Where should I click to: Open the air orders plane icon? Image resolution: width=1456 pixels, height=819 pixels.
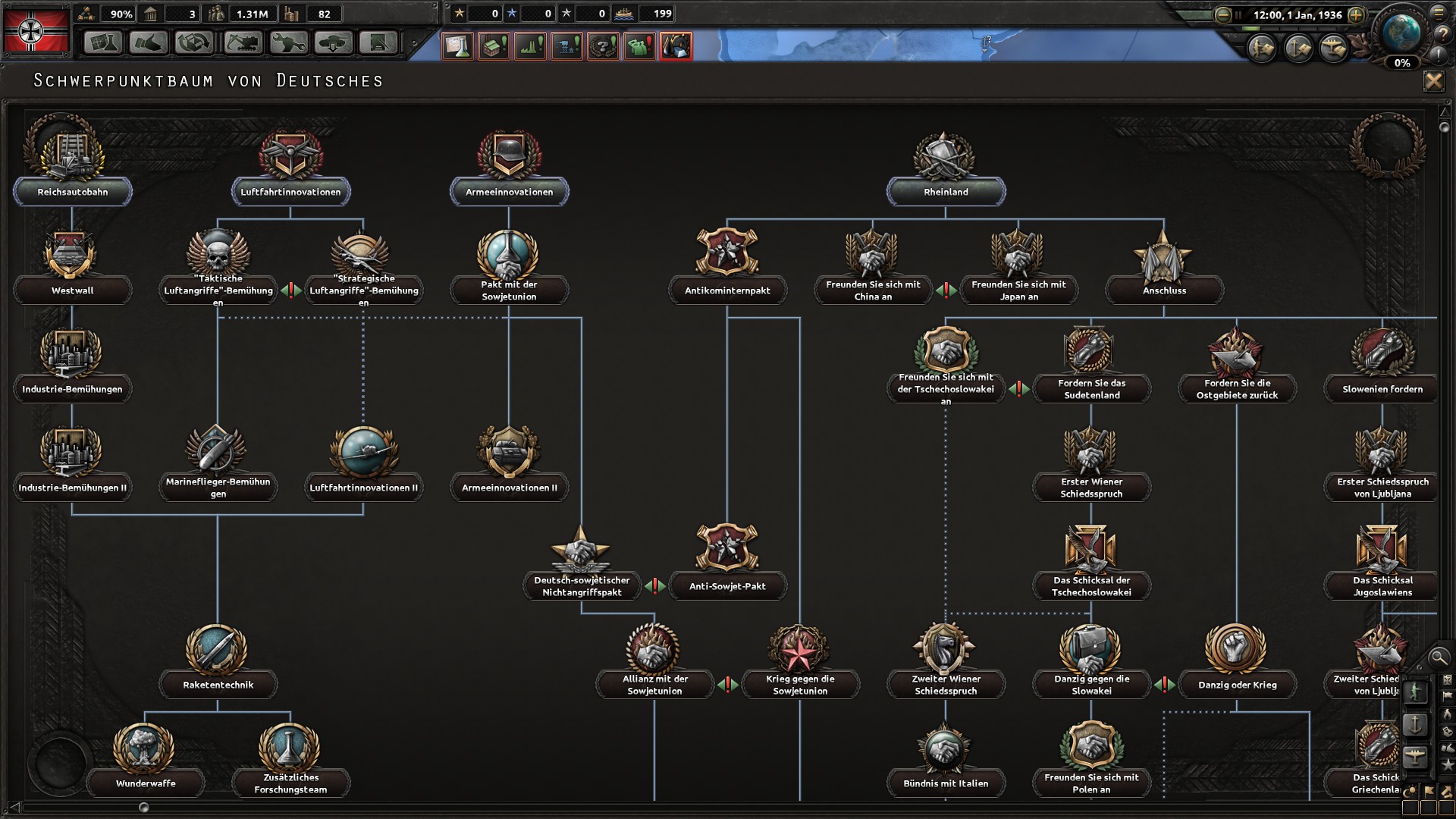(1334, 49)
